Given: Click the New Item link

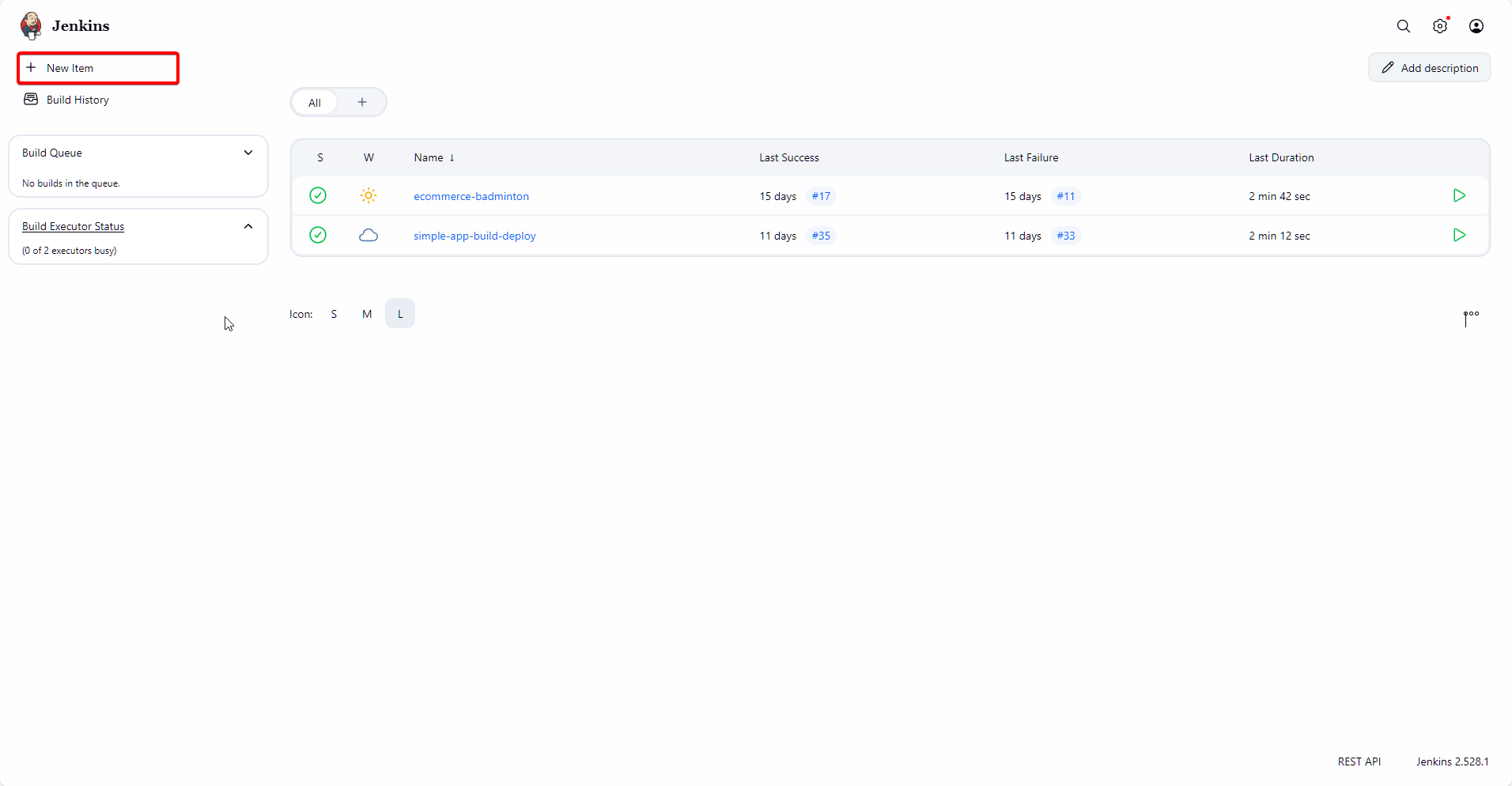Looking at the screenshot, I should pos(70,68).
